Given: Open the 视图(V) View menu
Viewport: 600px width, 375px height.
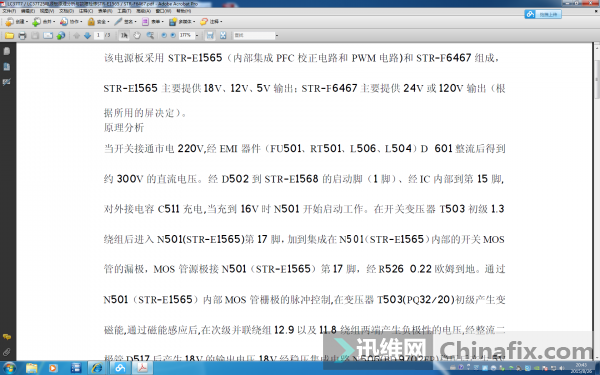Looking at the screenshot, I should [47, 11].
